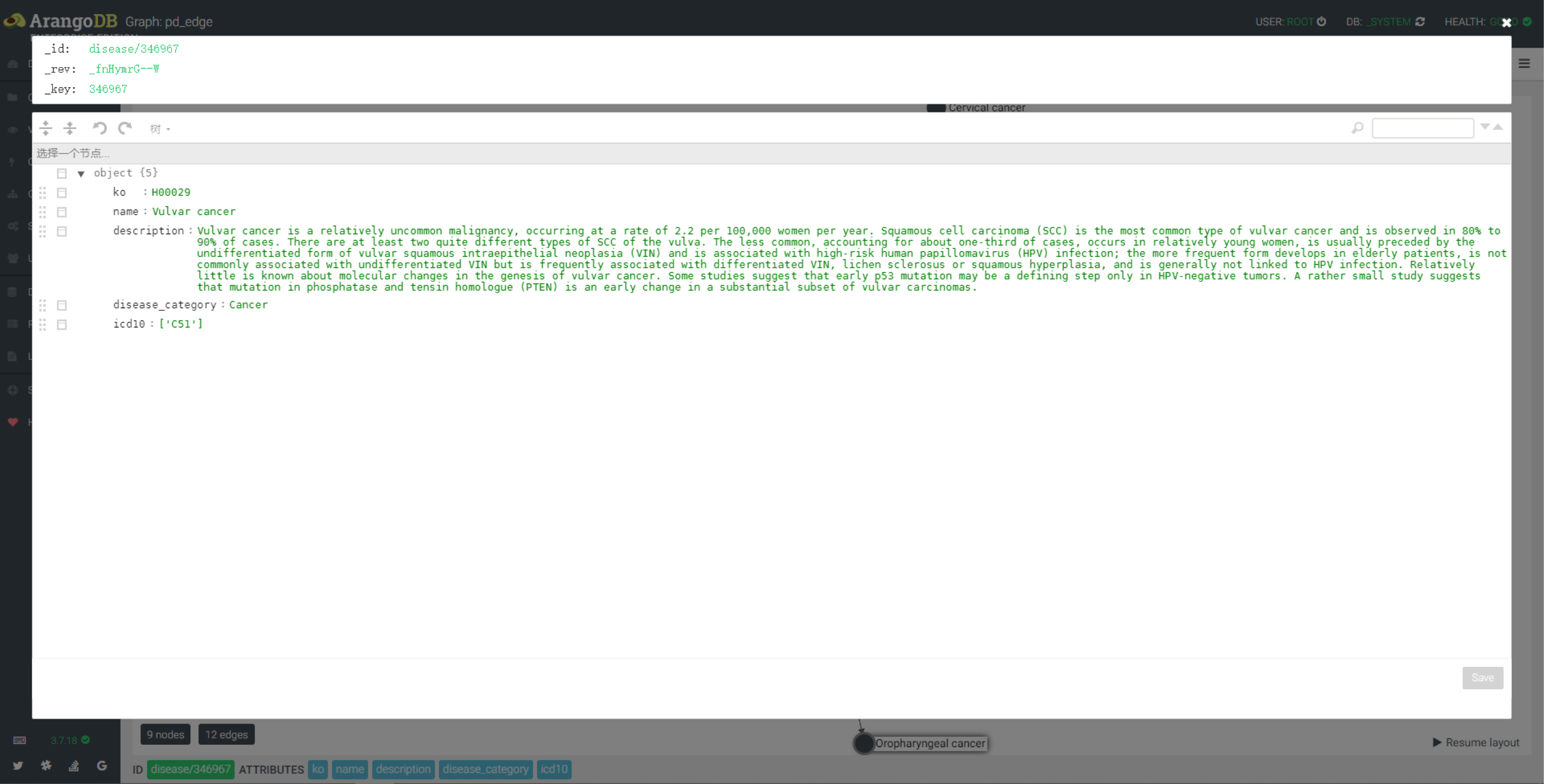Select the disease_category attribute tag

tap(486, 769)
